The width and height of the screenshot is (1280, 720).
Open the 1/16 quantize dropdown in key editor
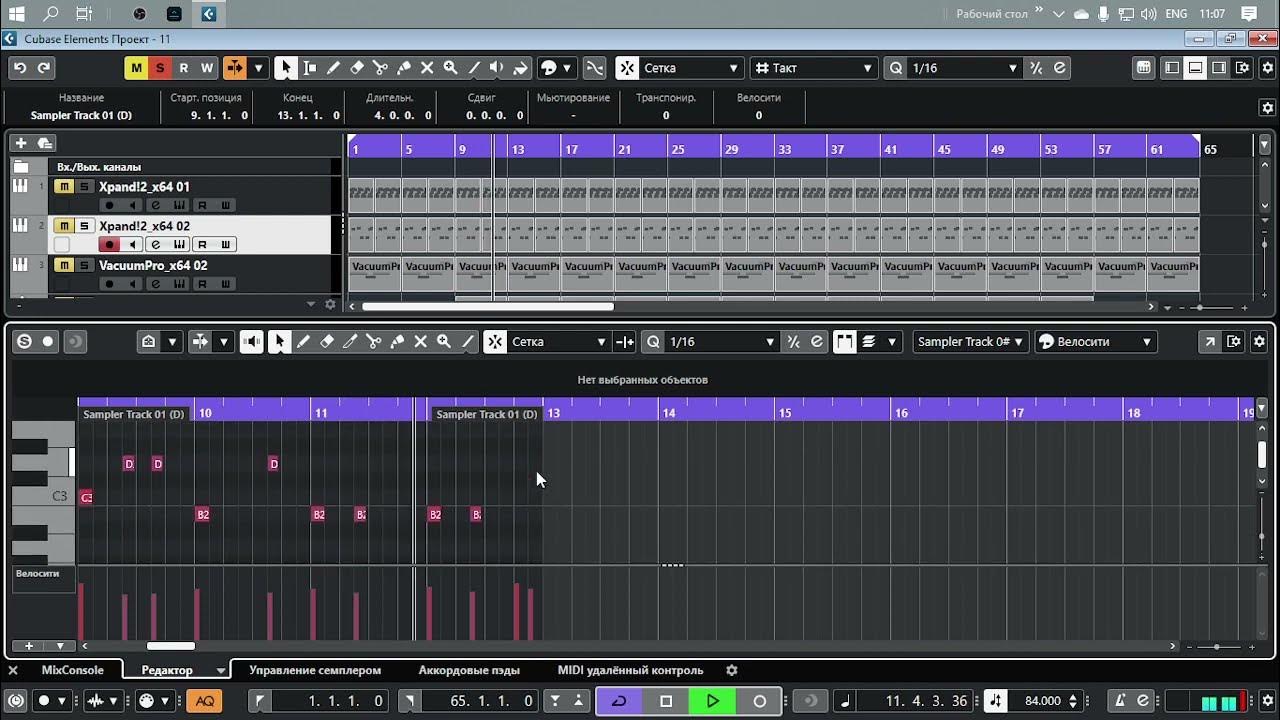(x=722, y=342)
